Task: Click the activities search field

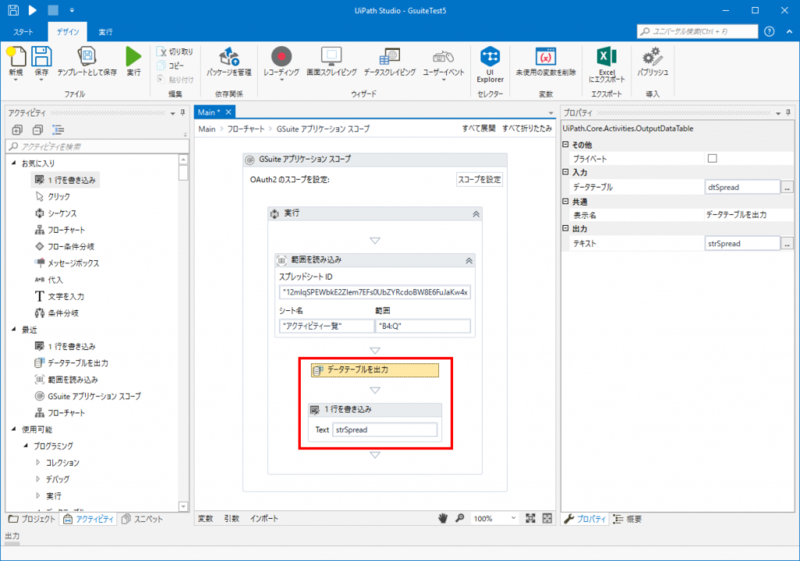Action: tap(97, 146)
